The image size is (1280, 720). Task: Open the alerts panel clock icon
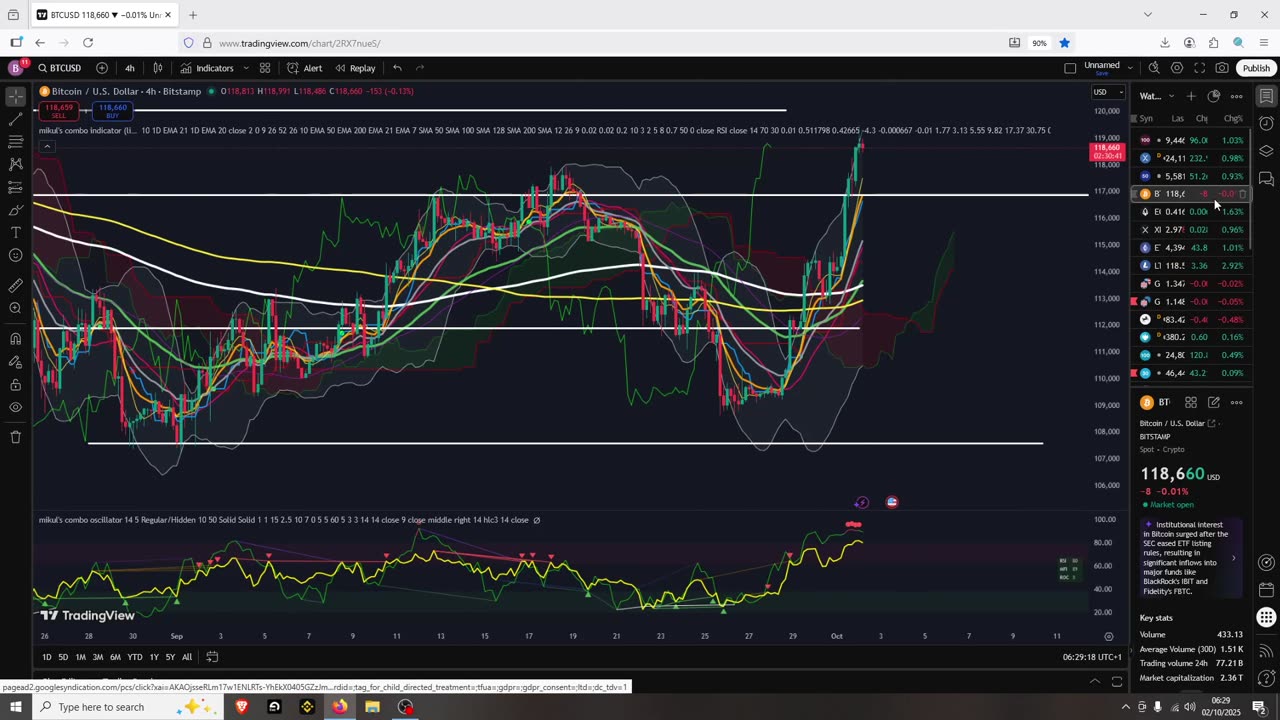pos(1266,124)
